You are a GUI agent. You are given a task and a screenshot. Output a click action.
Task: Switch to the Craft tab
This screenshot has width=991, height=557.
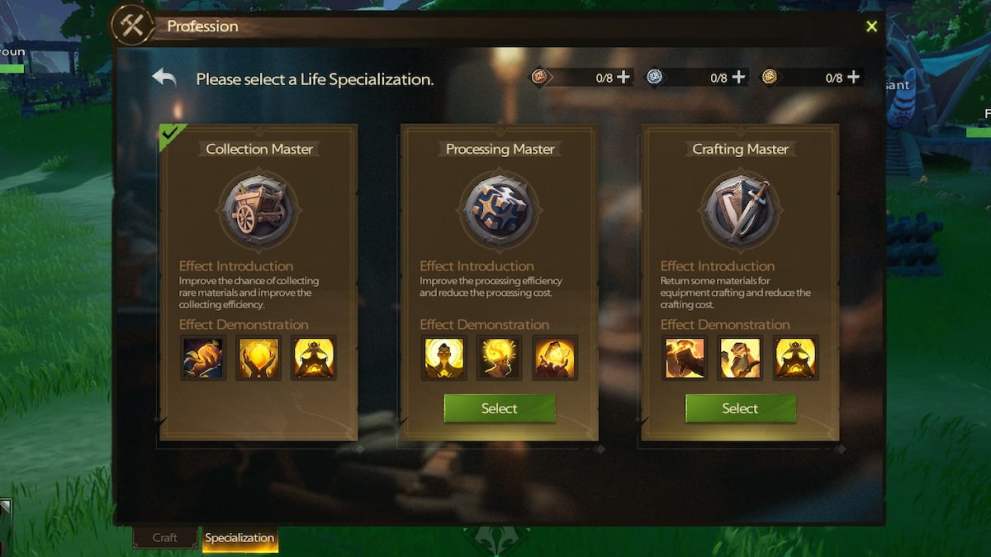tap(164, 537)
